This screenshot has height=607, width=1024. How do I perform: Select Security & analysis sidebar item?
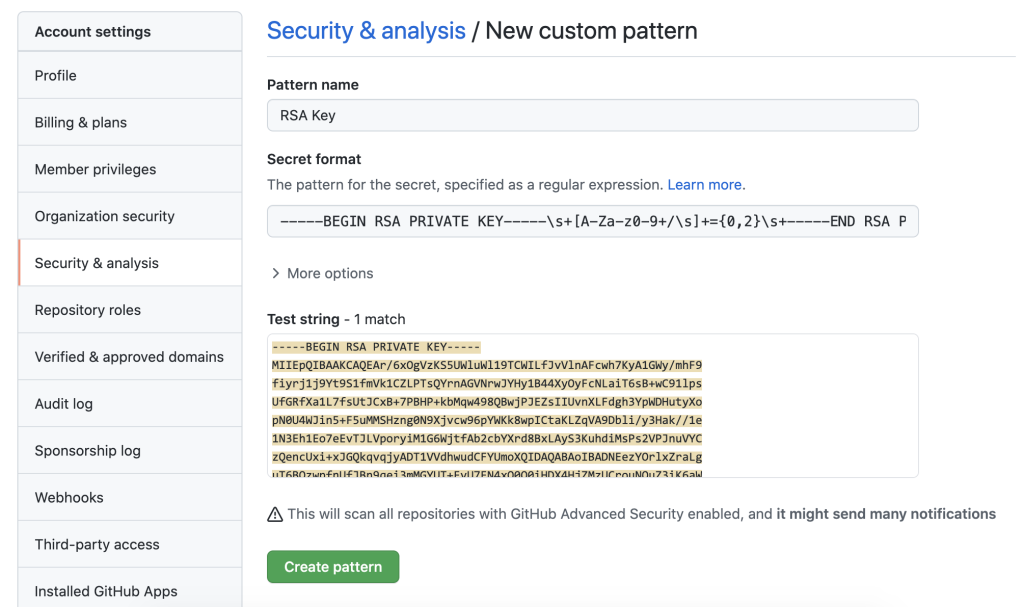pyautogui.click(x=97, y=263)
